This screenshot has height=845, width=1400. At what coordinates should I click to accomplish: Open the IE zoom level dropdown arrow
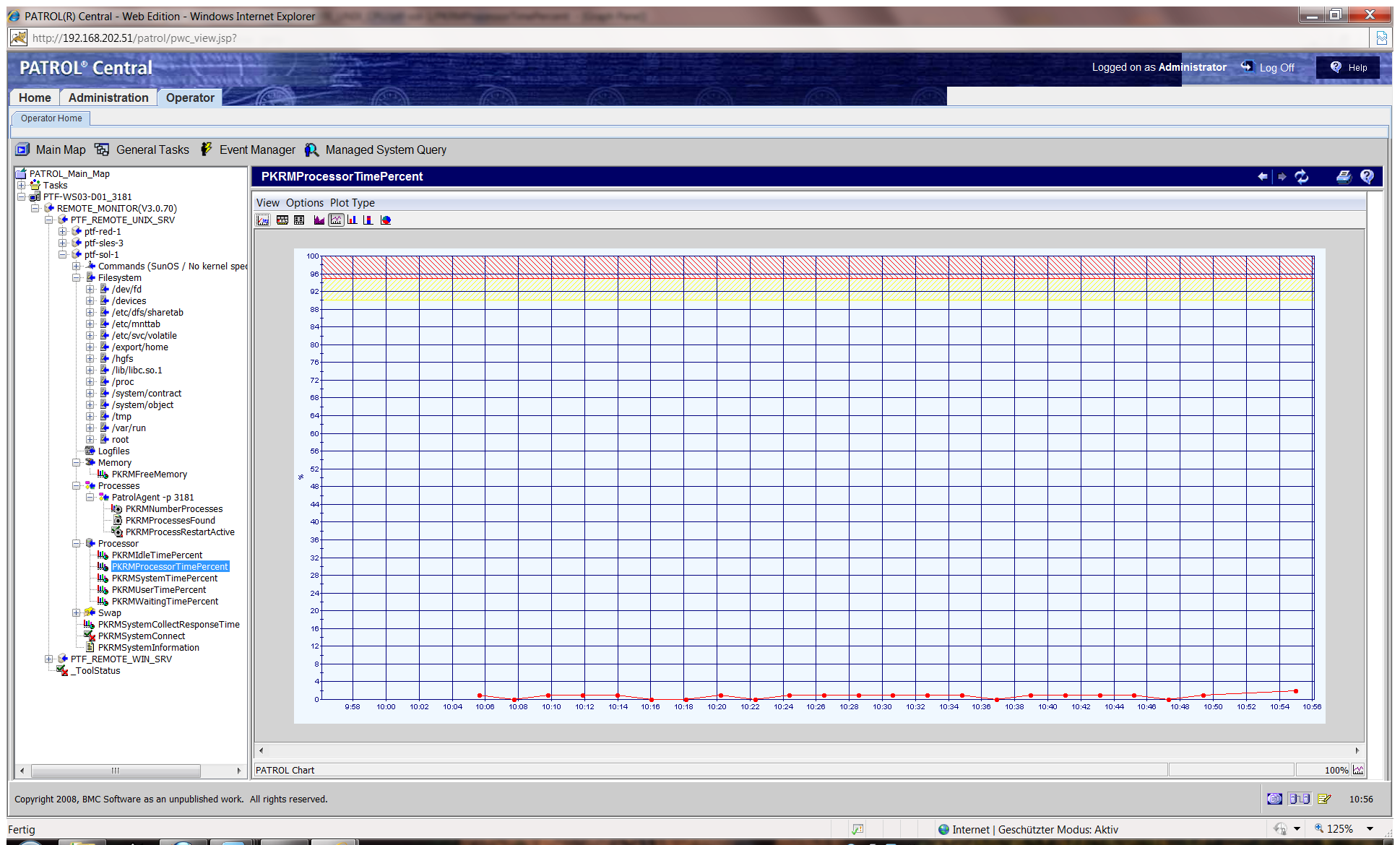[1370, 829]
